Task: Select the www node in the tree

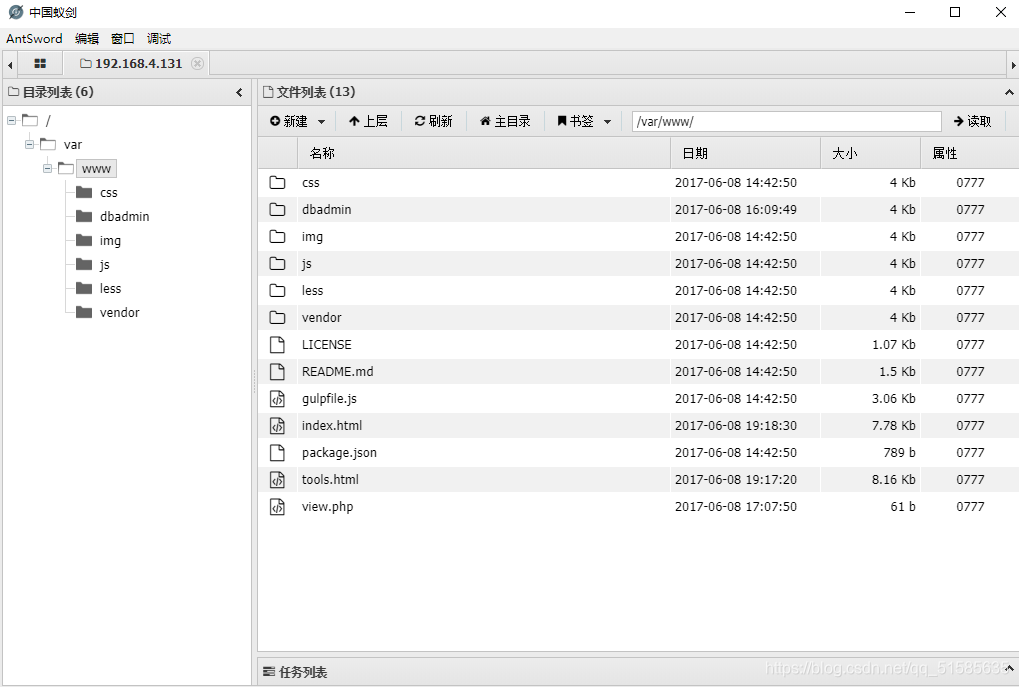Action: tap(96, 169)
